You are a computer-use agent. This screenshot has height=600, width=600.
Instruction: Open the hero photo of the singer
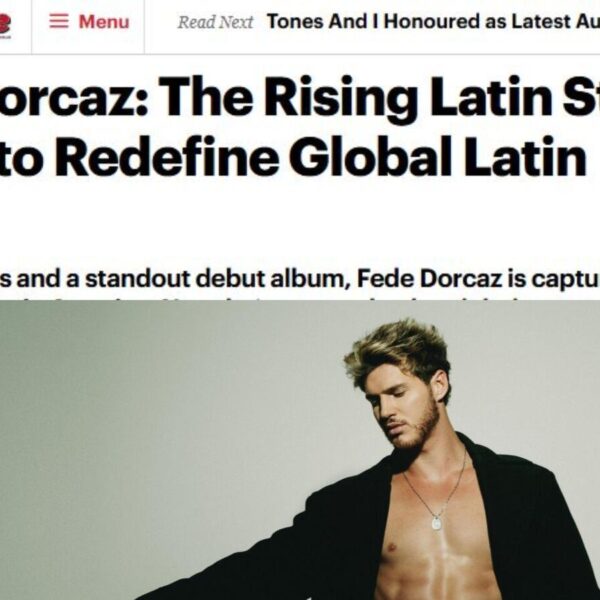point(300,450)
